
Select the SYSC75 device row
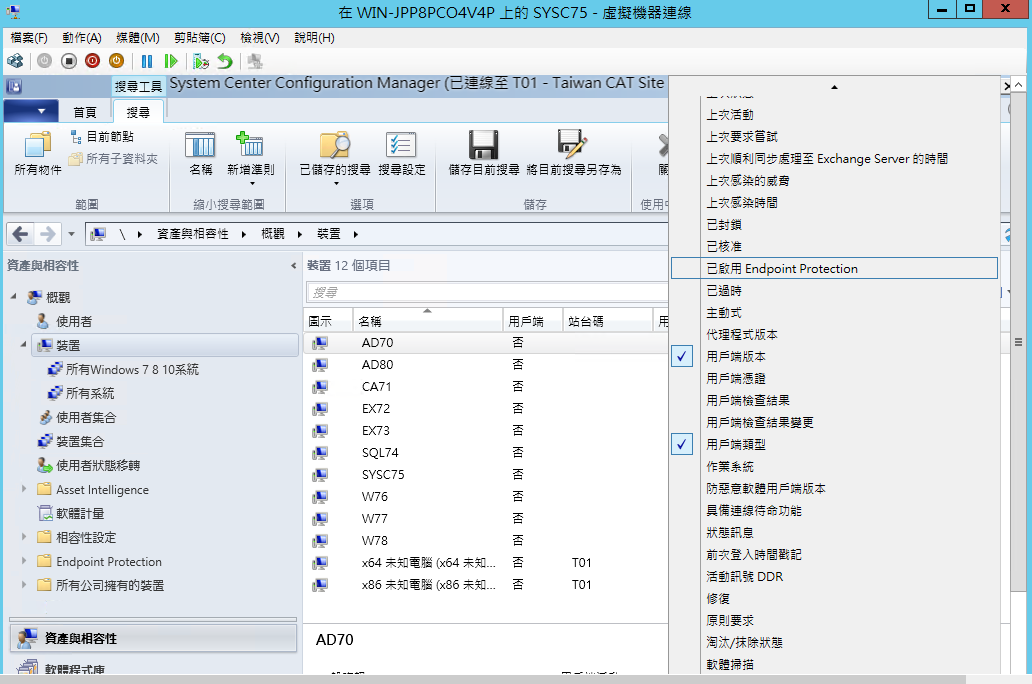click(x=486, y=474)
